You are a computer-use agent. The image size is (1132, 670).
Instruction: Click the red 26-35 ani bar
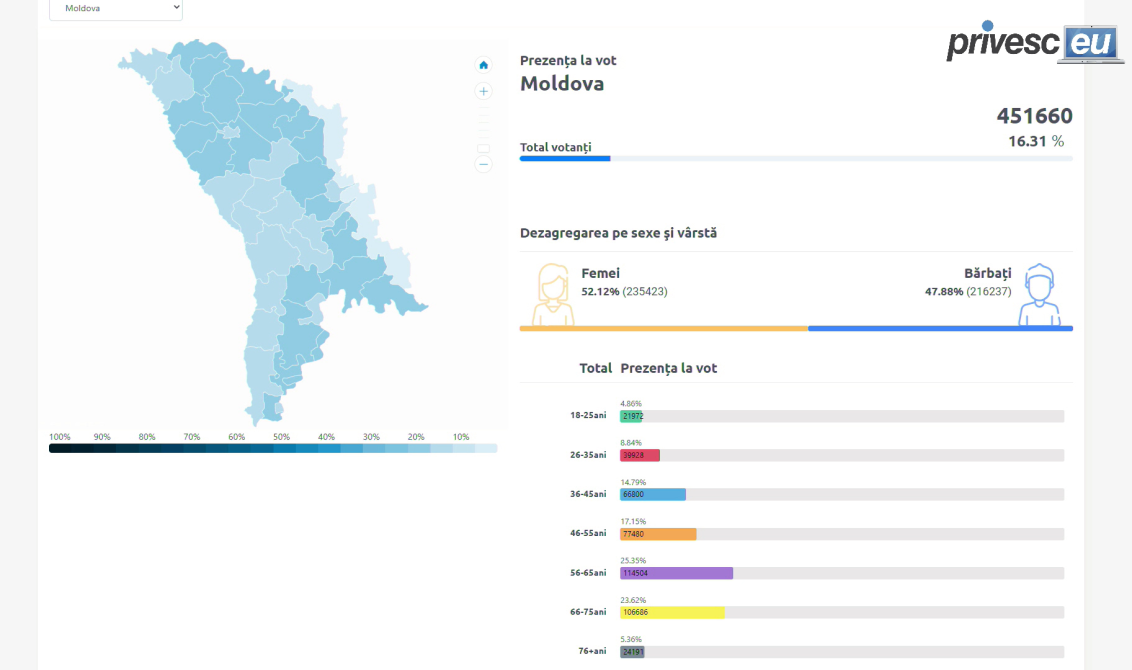(640, 455)
